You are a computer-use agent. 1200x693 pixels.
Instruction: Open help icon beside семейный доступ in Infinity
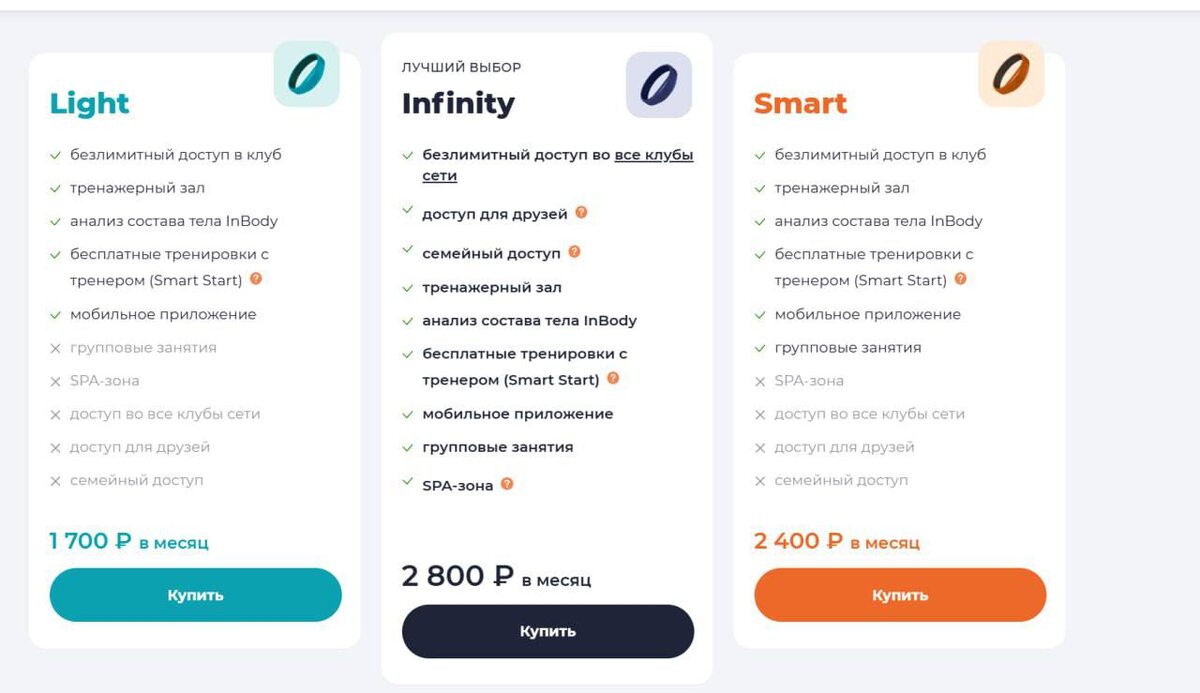(x=576, y=251)
